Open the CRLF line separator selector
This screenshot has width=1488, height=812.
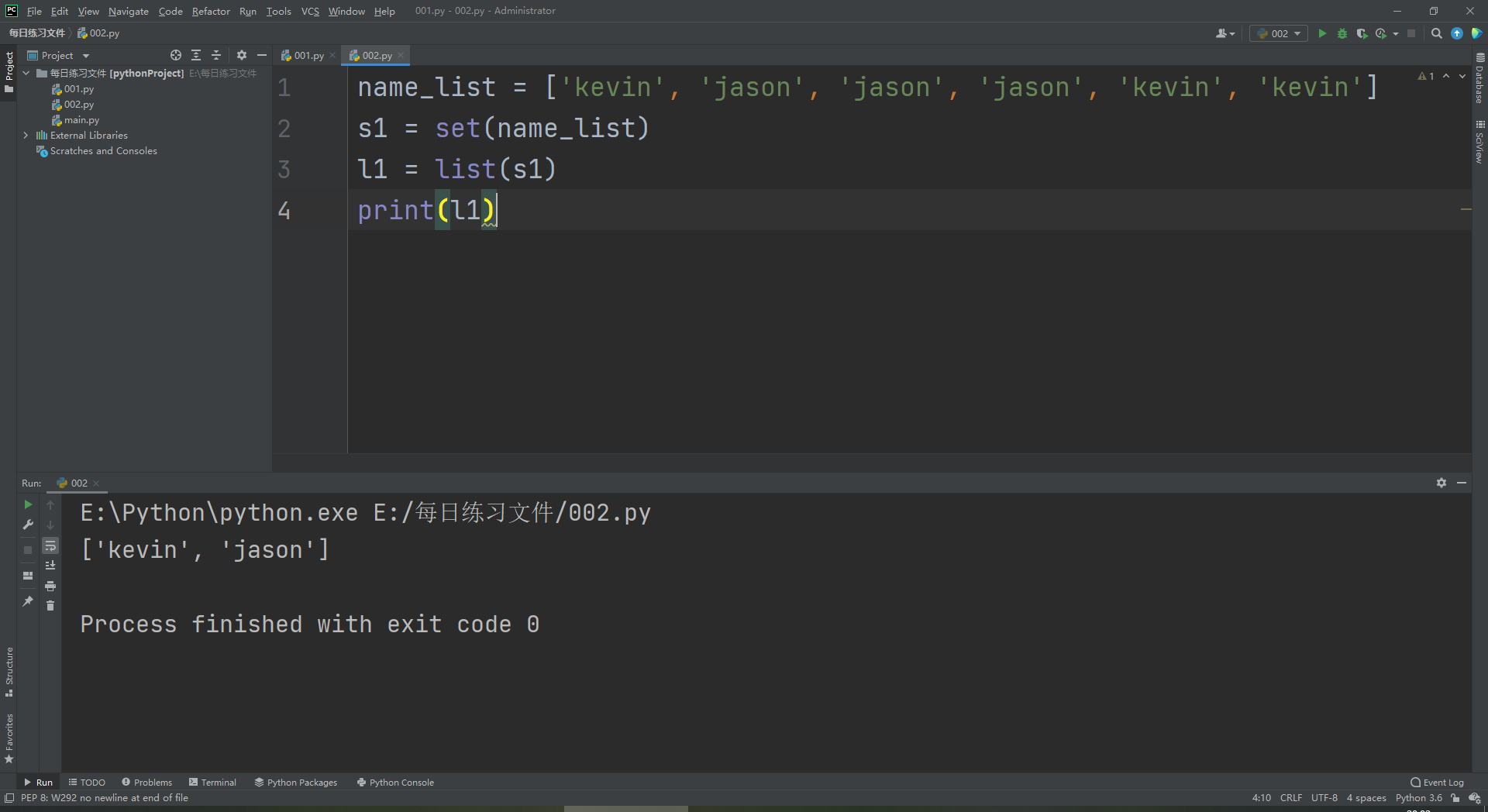point(1291,798)
